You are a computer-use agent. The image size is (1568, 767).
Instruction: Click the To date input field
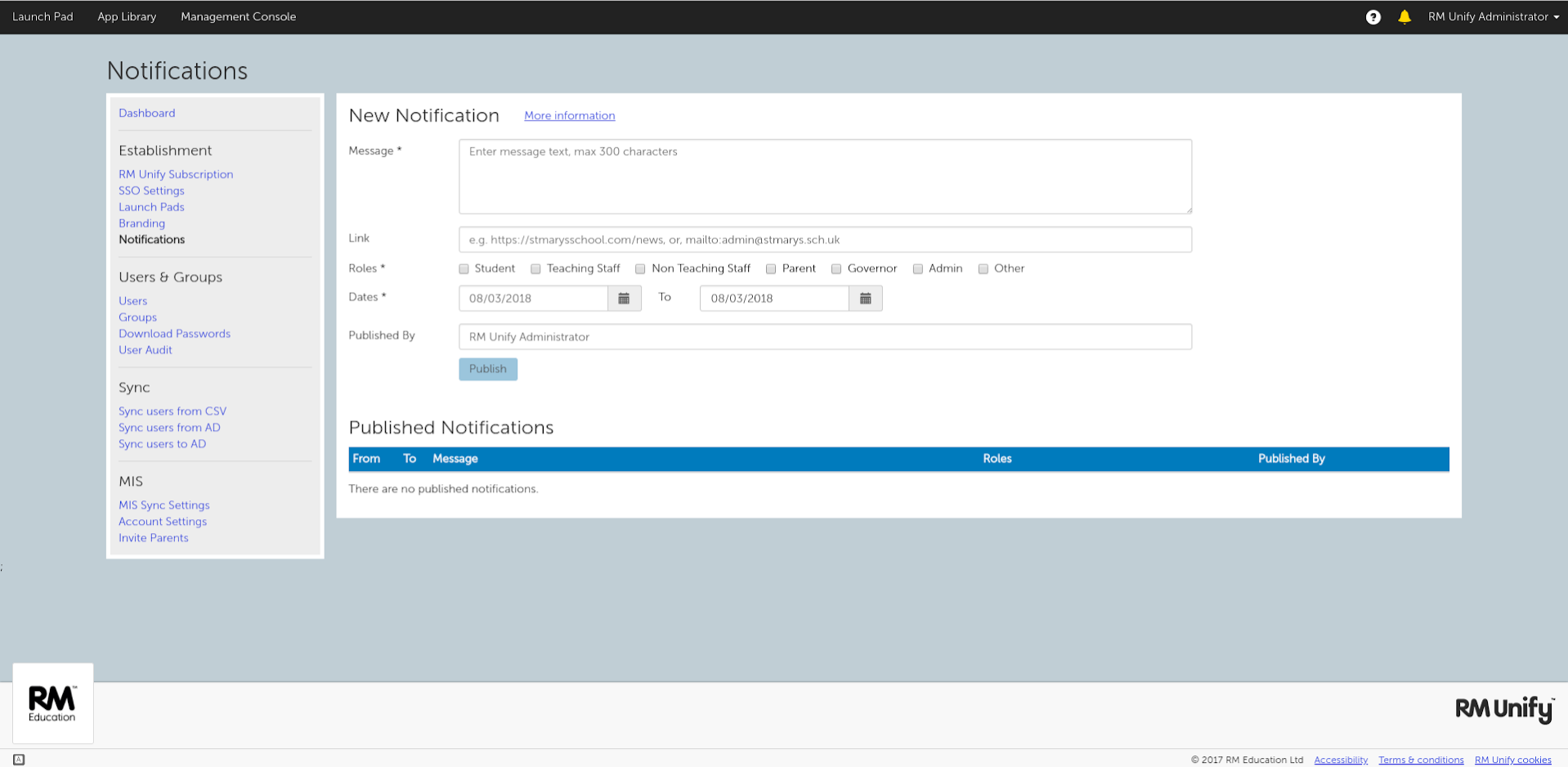point(774,298)
